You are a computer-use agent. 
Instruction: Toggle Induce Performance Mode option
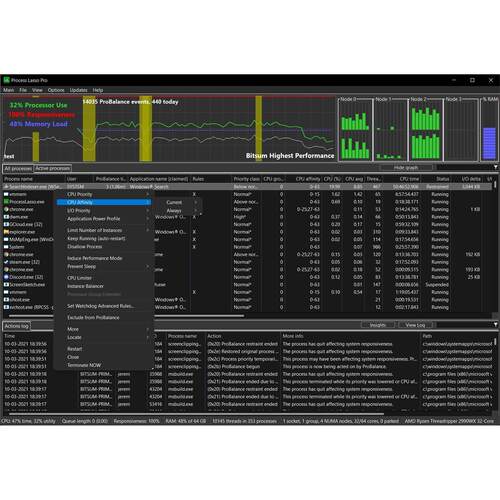(x=95, y=258)
